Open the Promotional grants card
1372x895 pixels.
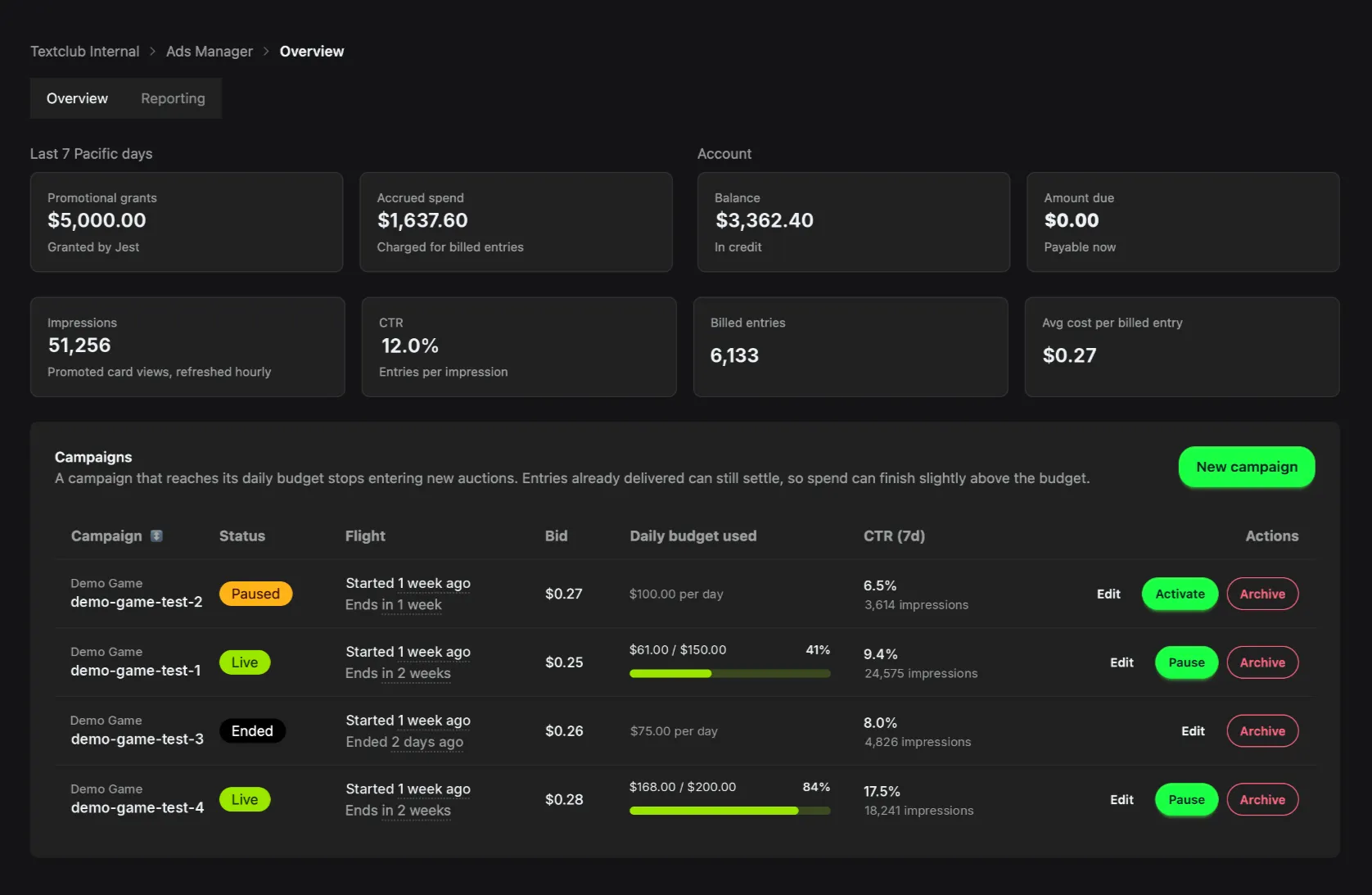coord(187,222)
